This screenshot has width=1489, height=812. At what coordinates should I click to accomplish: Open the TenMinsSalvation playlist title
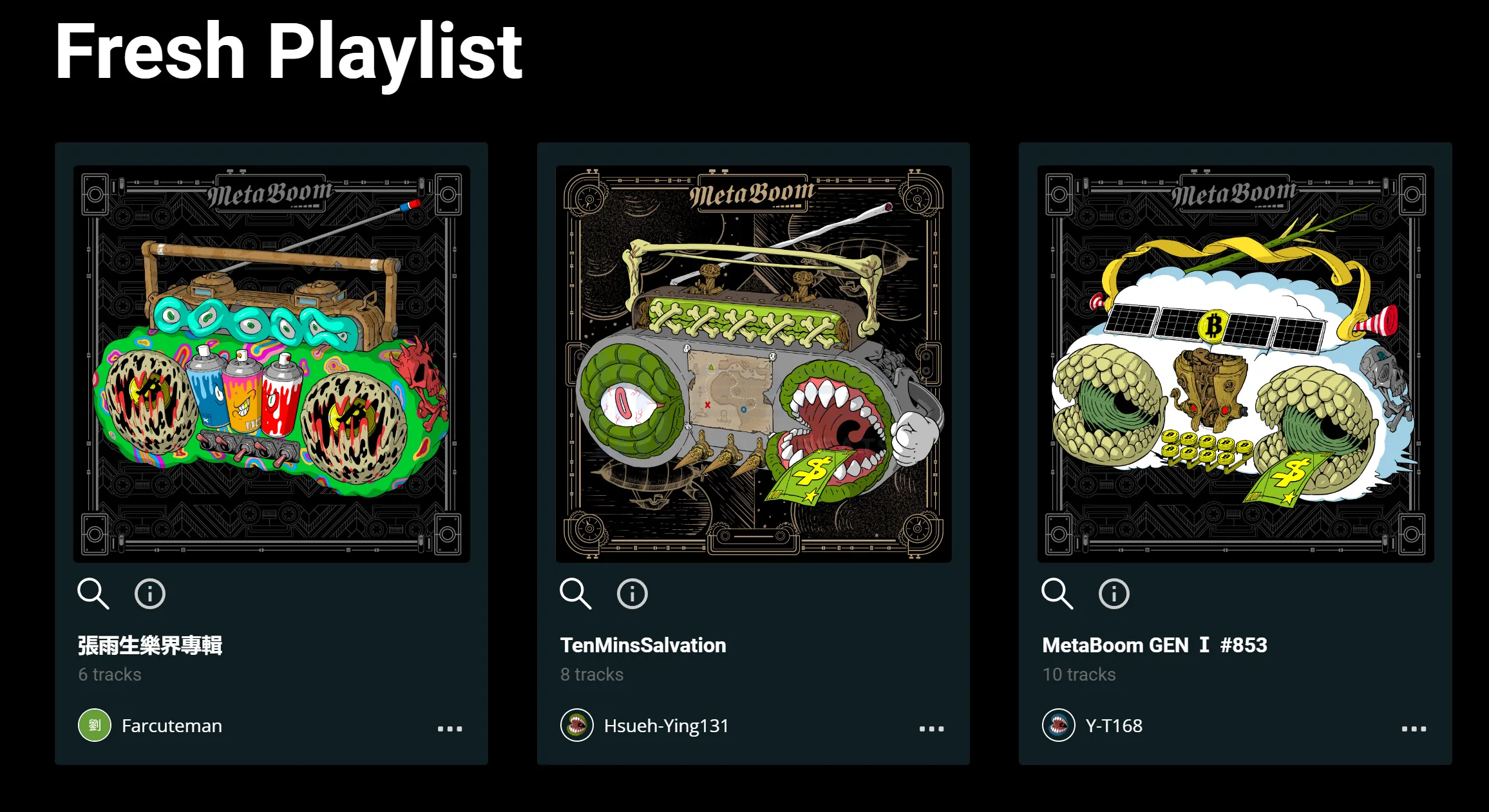tap(643, 645)
